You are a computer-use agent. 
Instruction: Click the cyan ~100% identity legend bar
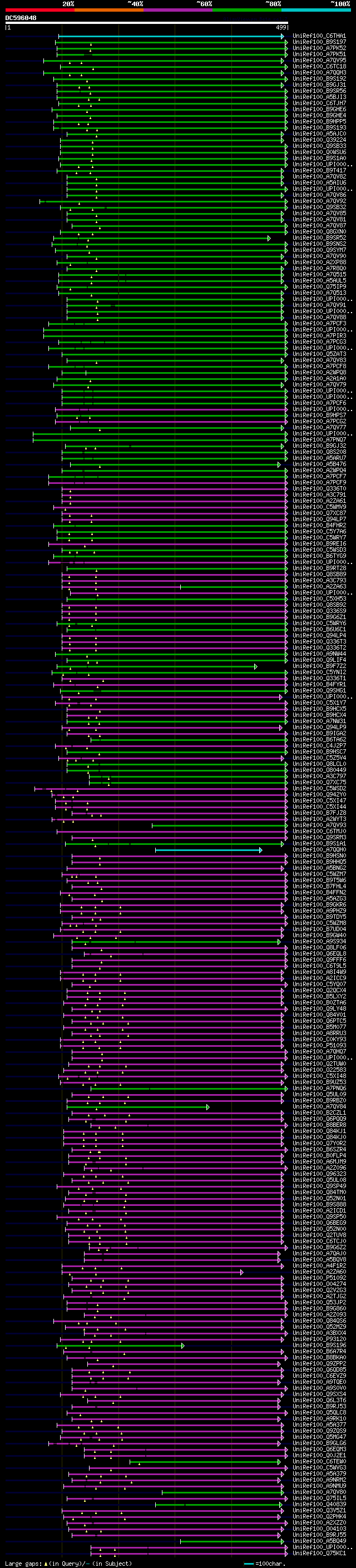click(316, 10)
